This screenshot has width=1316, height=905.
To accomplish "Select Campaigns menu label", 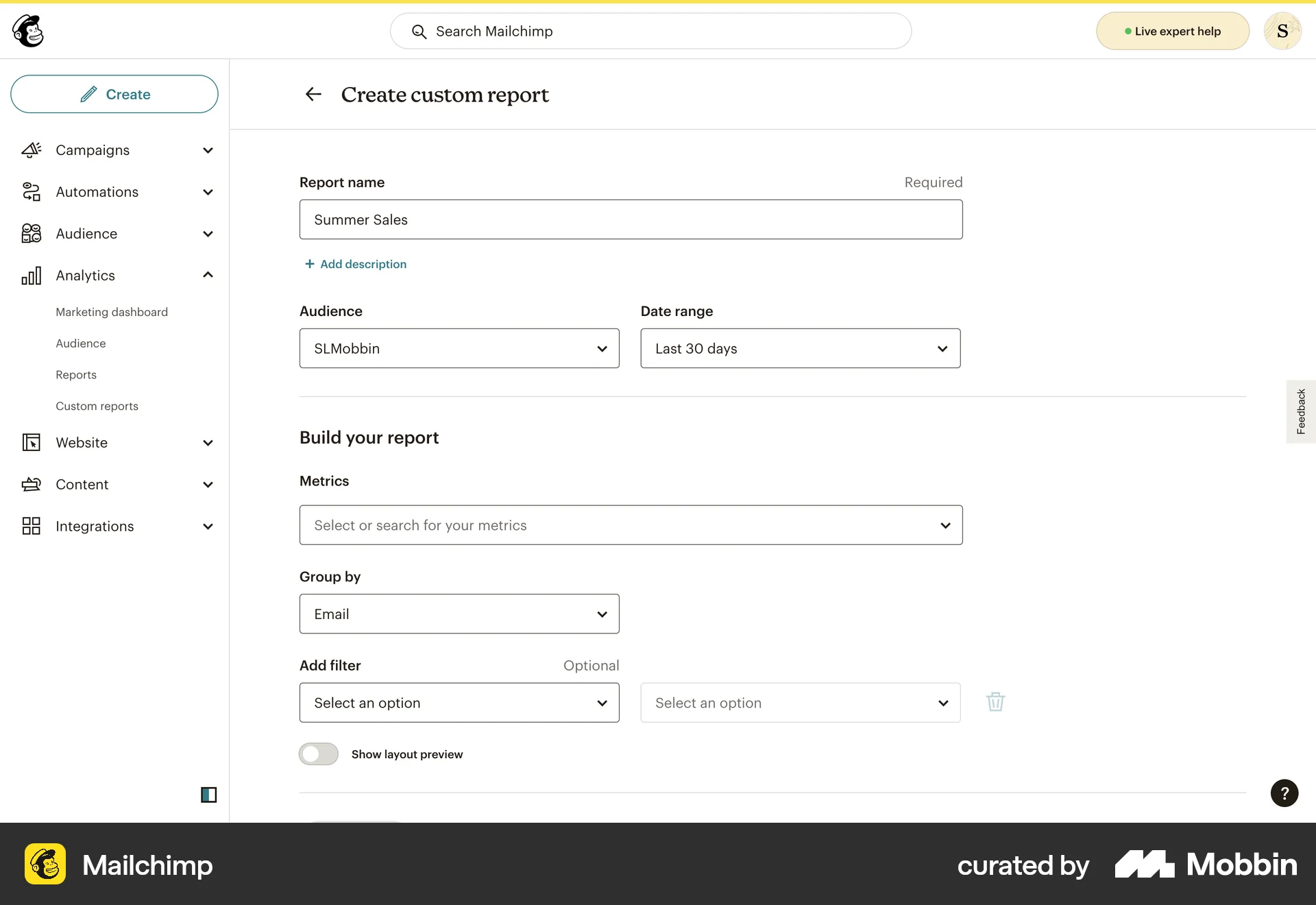I will [x=93, y=150].
